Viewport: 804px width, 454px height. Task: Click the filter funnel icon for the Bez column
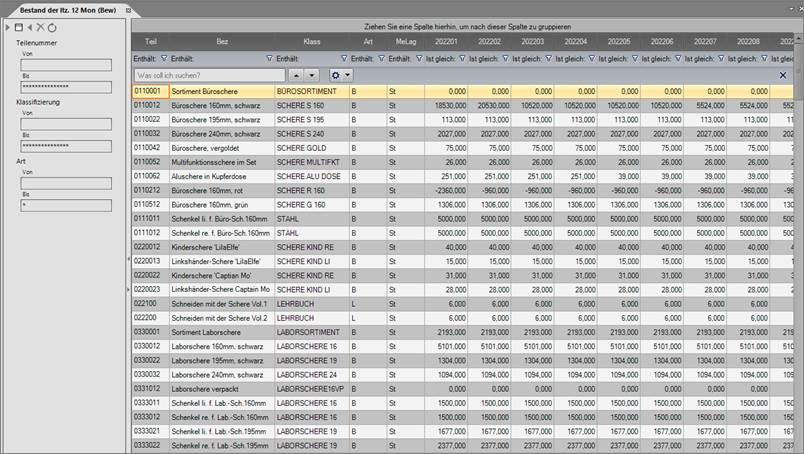[269, 59]
